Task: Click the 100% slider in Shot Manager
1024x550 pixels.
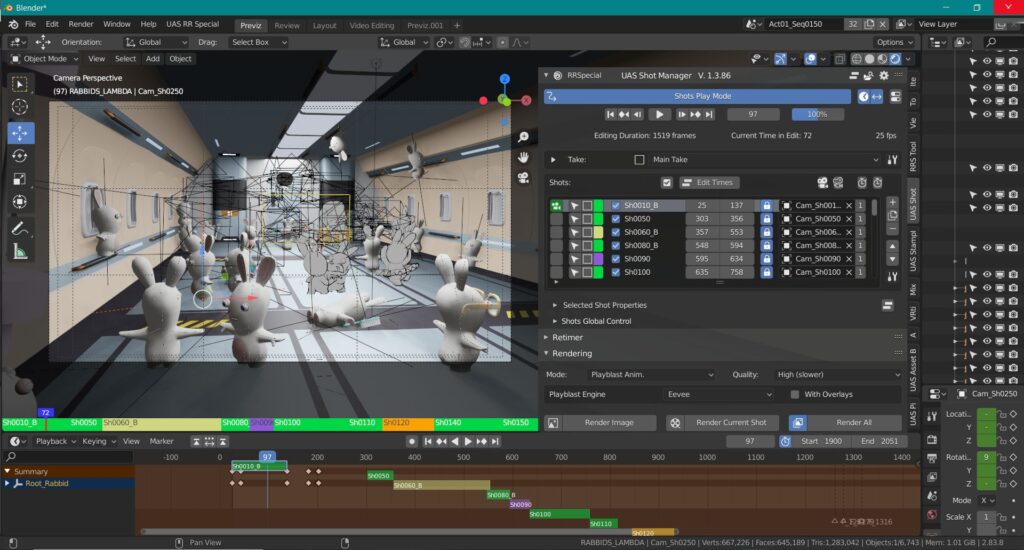Action: coord(817,114)
